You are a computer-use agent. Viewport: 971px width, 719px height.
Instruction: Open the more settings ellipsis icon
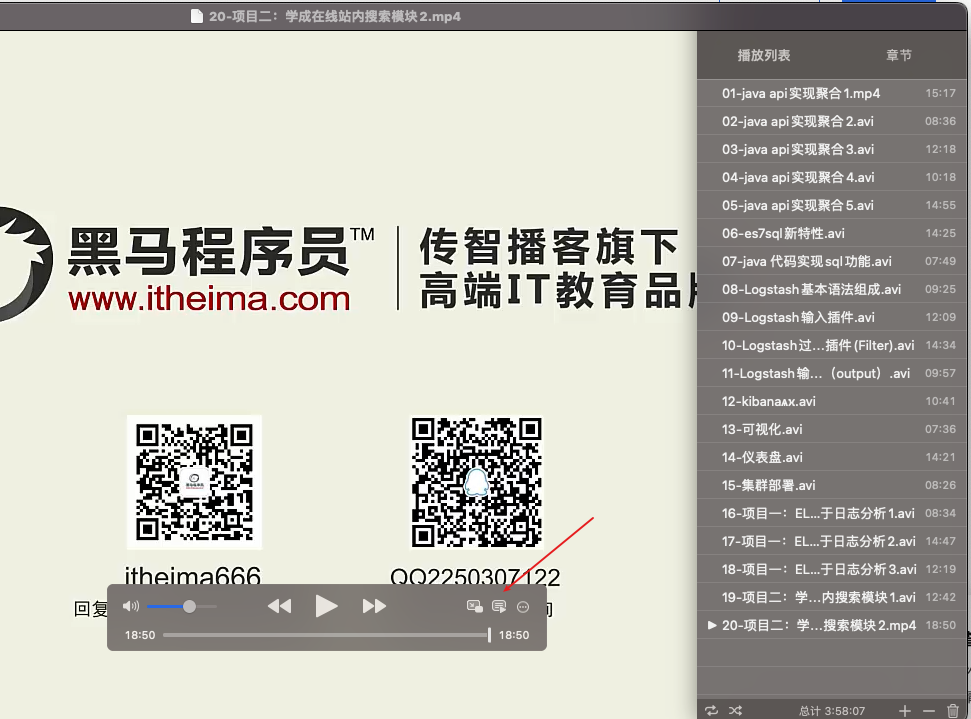523,606
